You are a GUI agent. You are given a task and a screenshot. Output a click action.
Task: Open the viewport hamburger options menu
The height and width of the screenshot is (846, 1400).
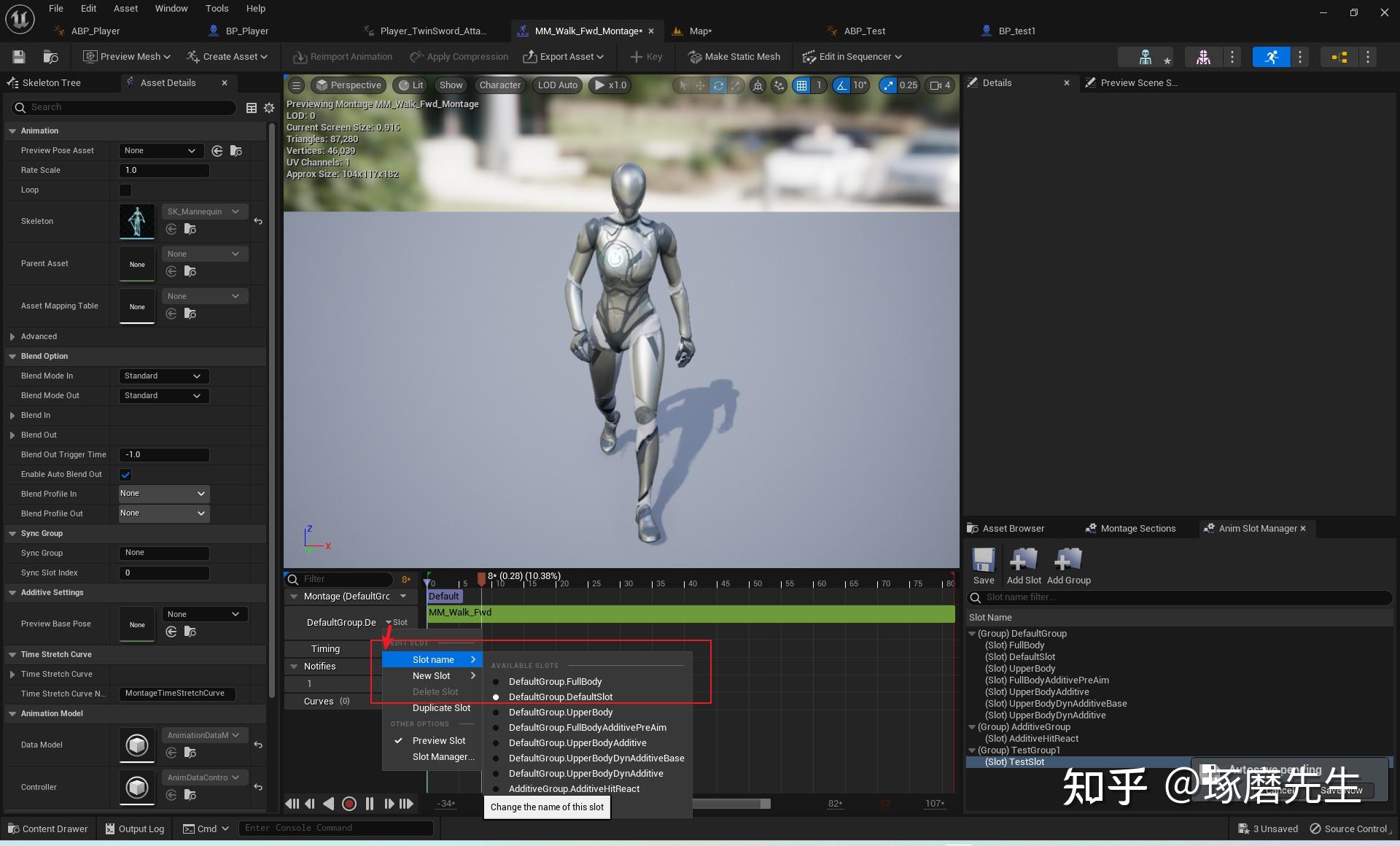coord(296,85)
